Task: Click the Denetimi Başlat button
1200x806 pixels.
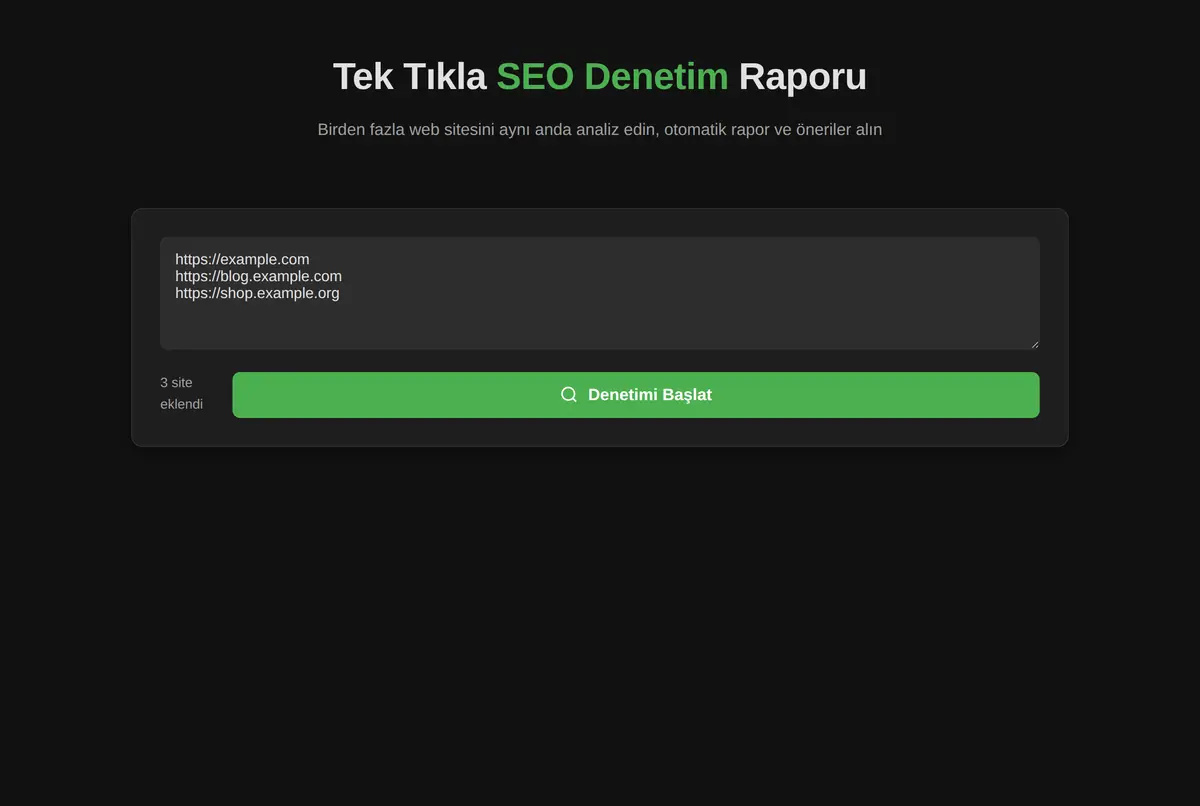Action: pyautogui.click(x=636, y=395)
